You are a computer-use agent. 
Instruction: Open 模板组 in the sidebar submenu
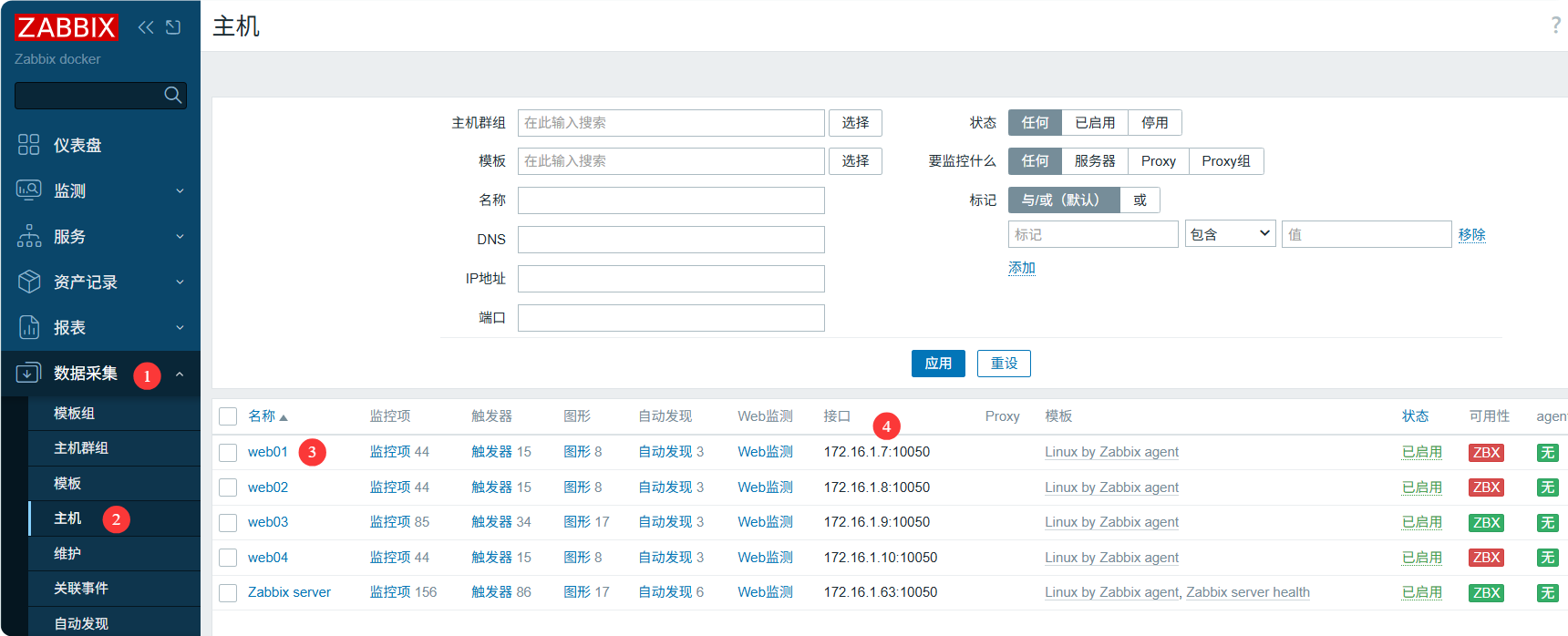click(x=74, y=413)
